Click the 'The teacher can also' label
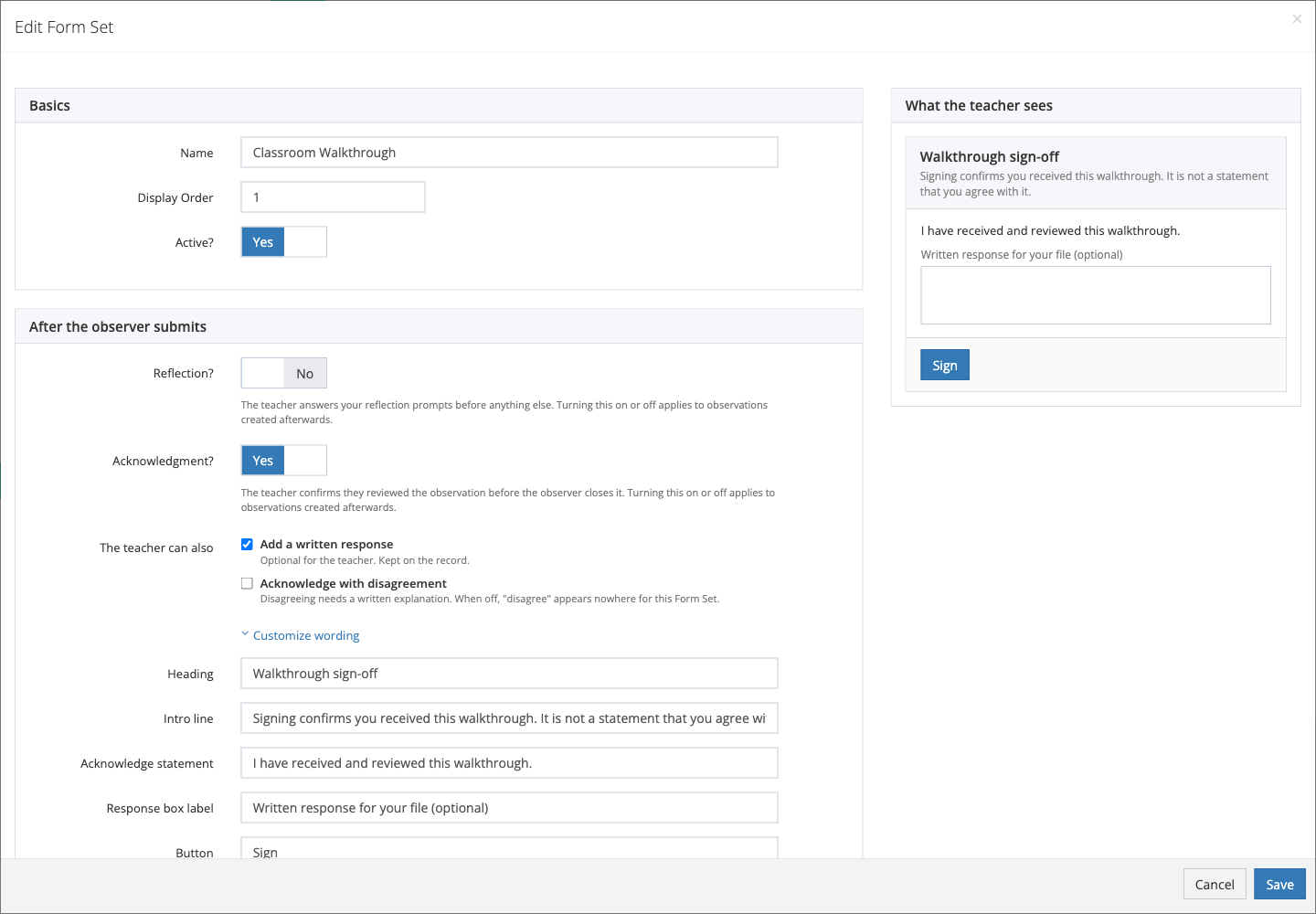 pyautogui.click(x=156, y=548)
